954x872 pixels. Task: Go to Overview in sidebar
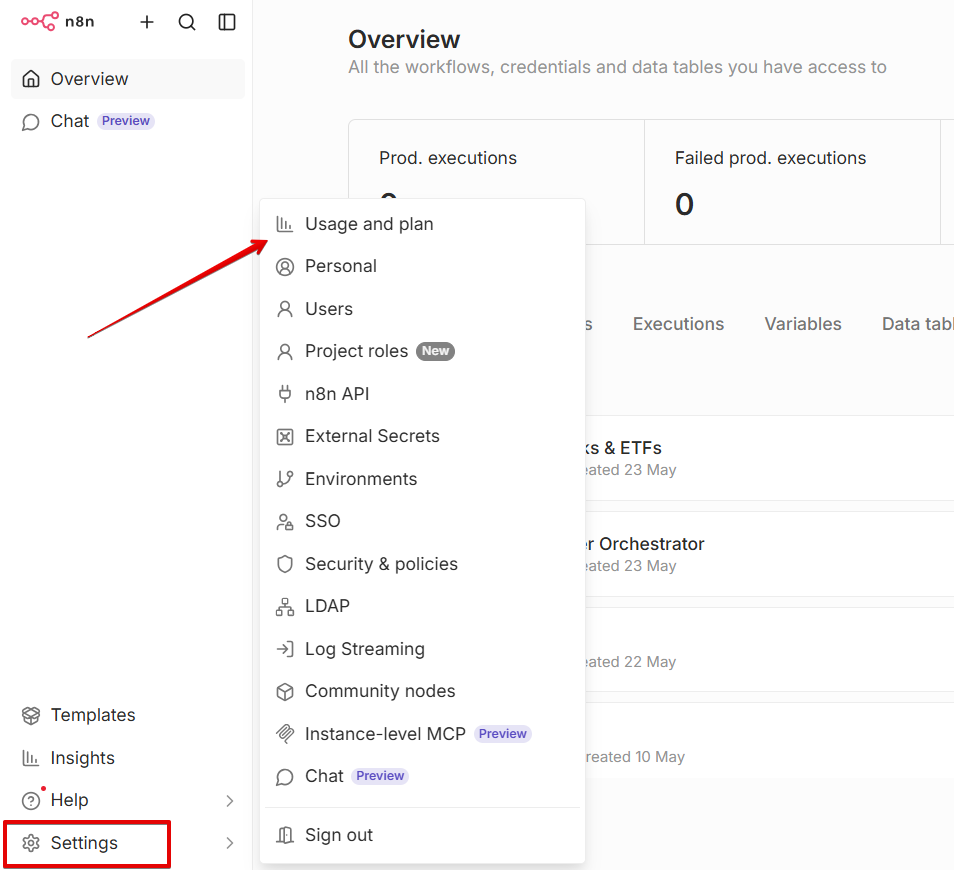128,79
